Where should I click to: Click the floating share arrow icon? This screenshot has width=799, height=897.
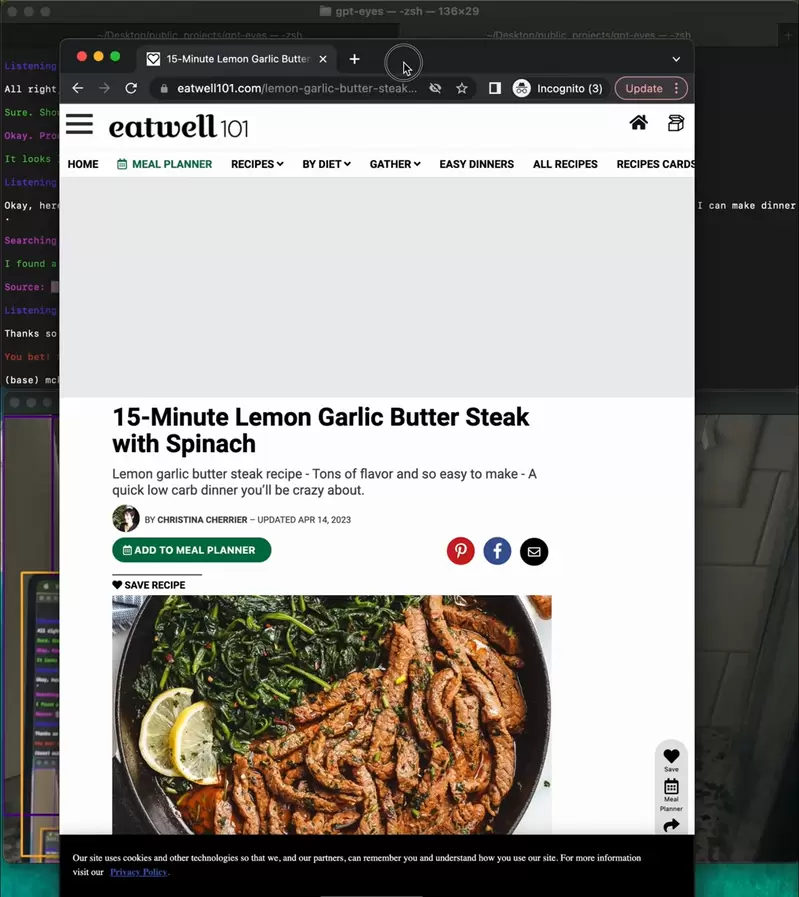[x=671, y=825]
